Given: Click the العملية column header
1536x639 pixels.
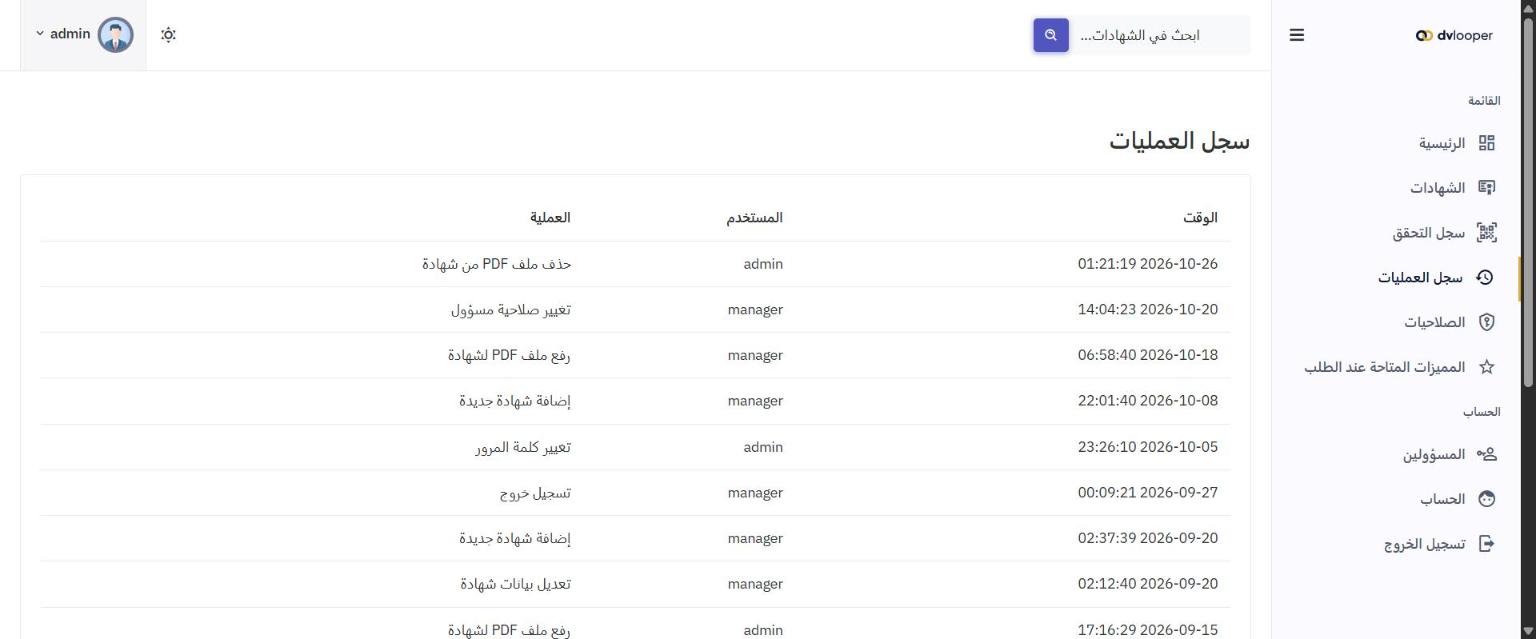Looking at the screenshot, I should tap(551, 217).
